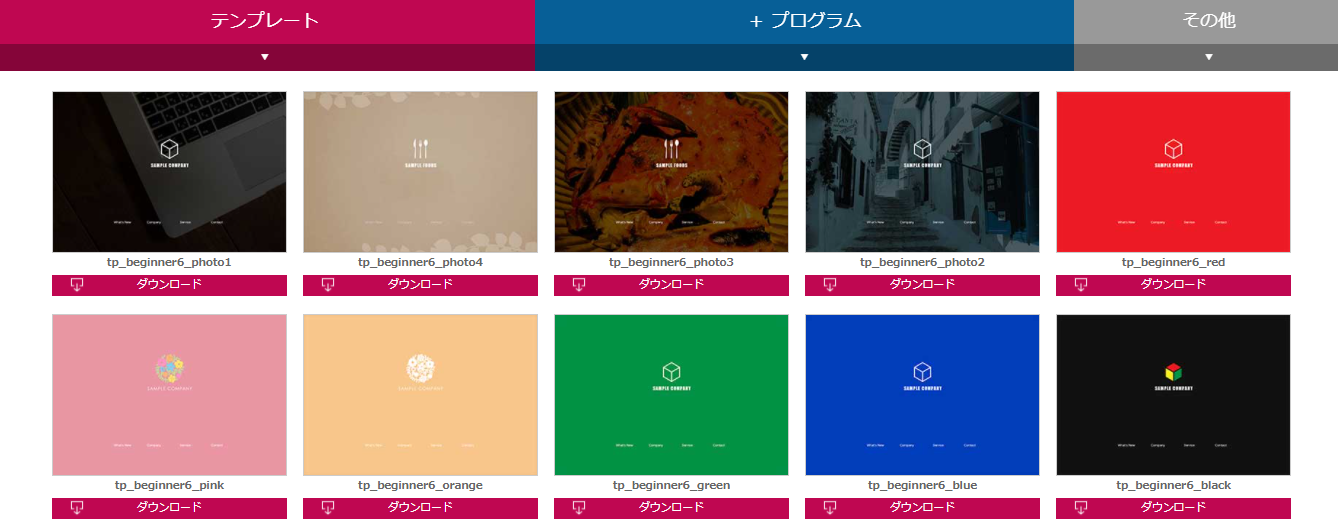Select the その他 tab

tap(1208, 21)
